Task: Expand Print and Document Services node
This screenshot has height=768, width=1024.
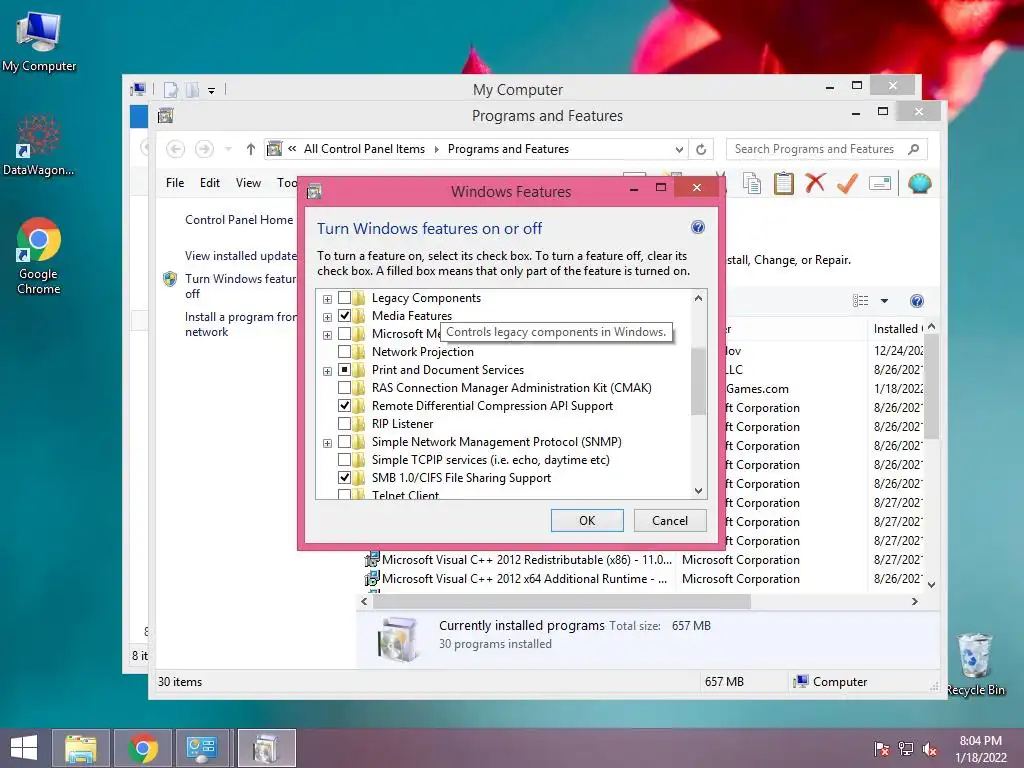Action: (327, 371)
